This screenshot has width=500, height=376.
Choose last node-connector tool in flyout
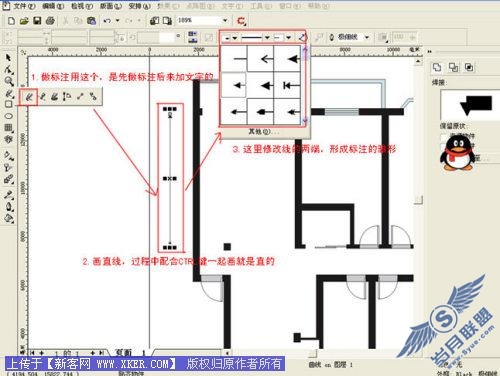click(93, 97)
